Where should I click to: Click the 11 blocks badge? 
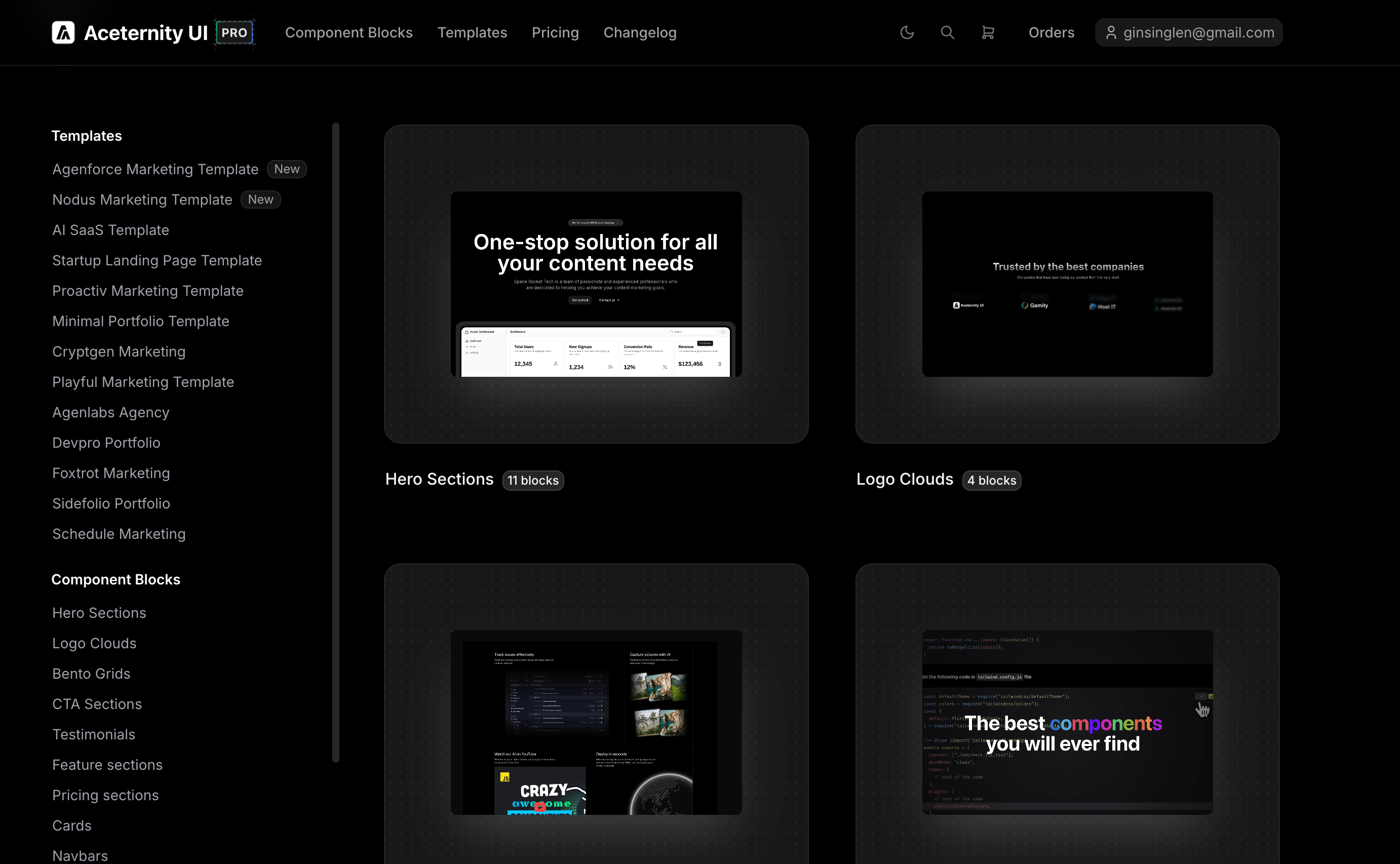click(532, 481)
